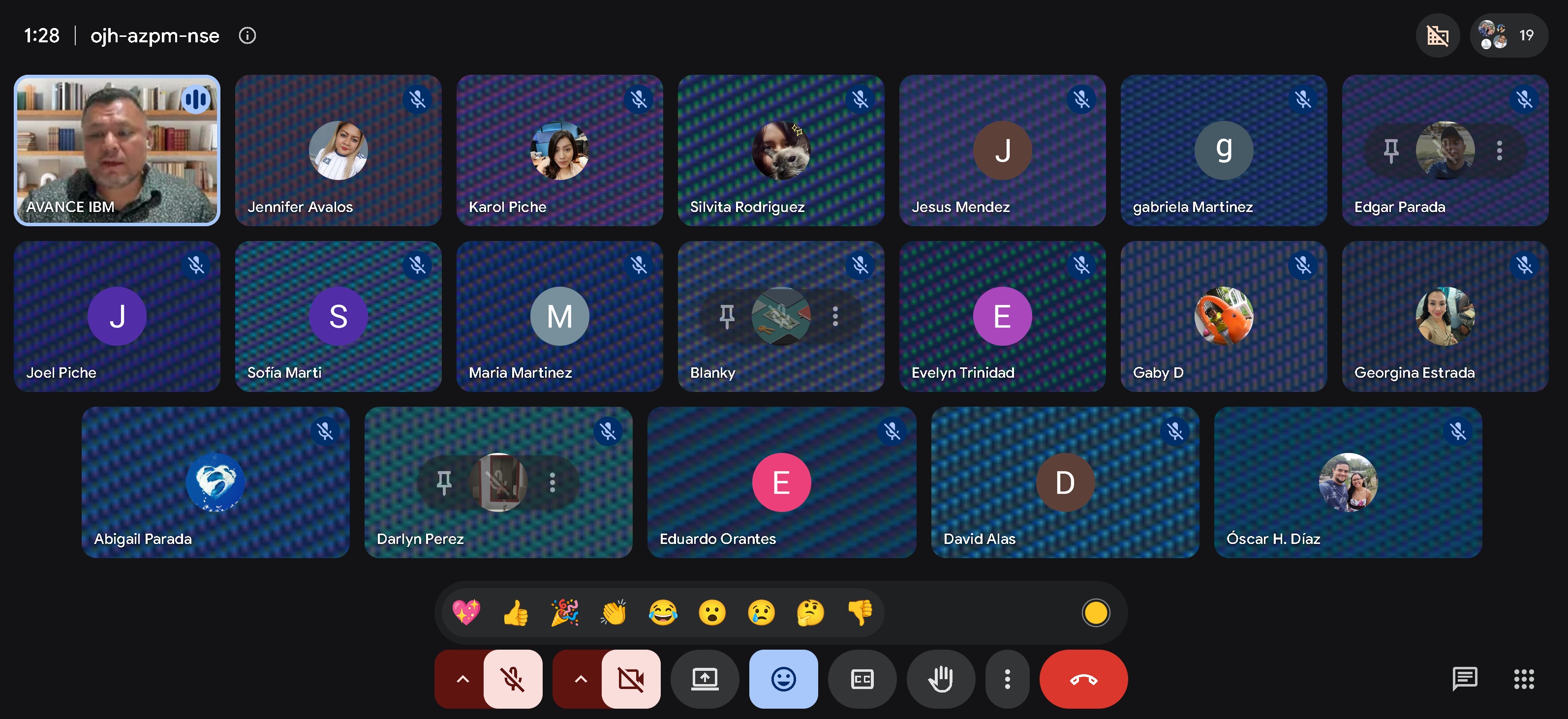This screenshot has width=1568, height=719.
Task: Send surprised face reaction
Action: click(712, 613)
